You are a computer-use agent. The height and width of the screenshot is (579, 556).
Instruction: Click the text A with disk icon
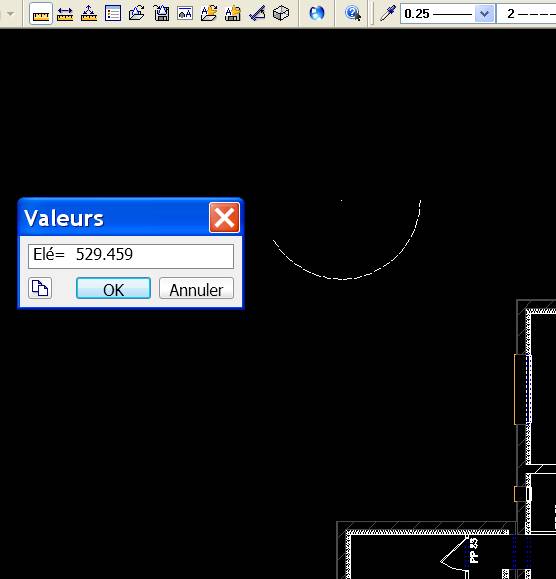(x=233, y=14)
